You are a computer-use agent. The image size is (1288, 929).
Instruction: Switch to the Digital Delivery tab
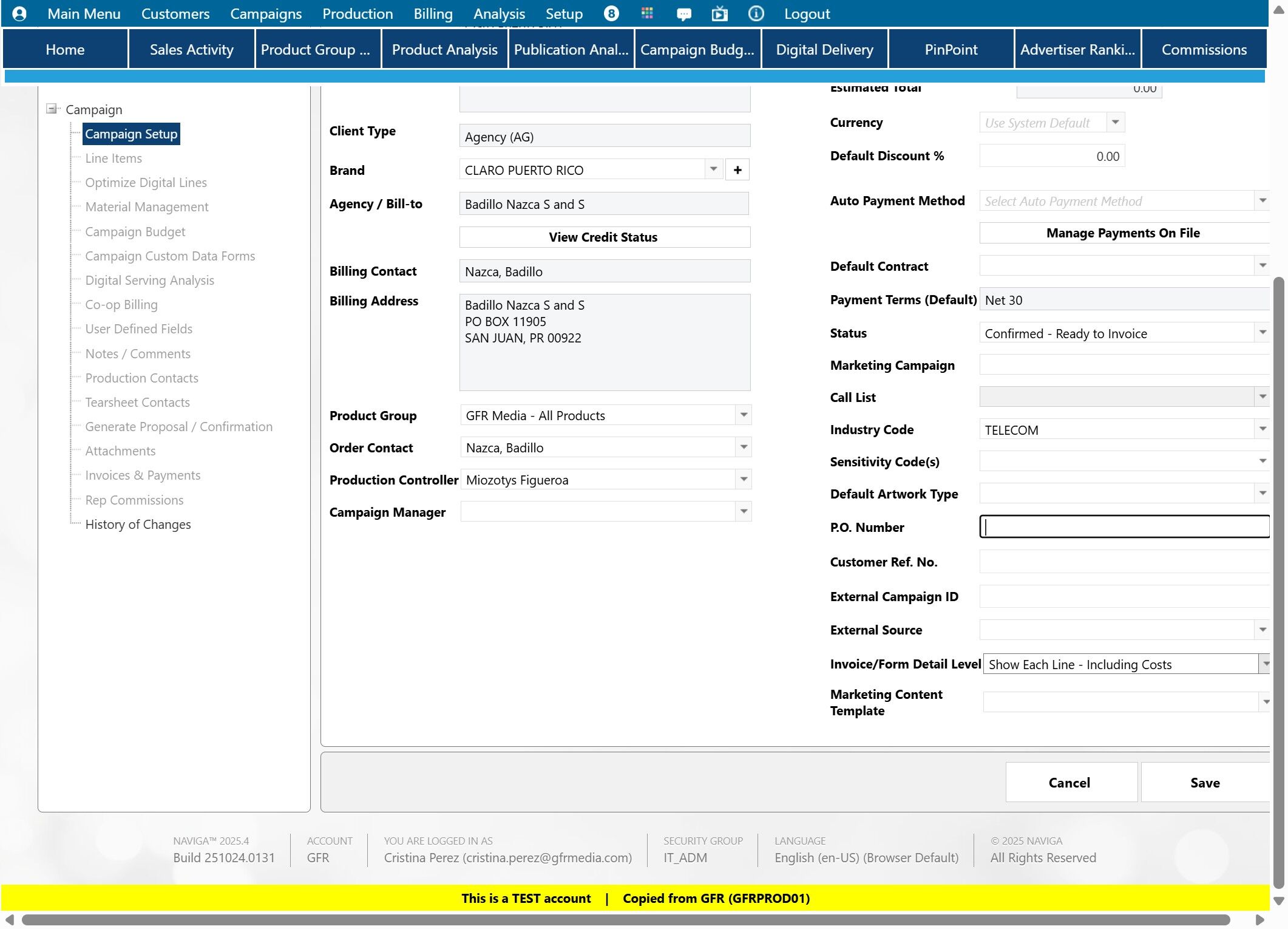click(824, 50)
